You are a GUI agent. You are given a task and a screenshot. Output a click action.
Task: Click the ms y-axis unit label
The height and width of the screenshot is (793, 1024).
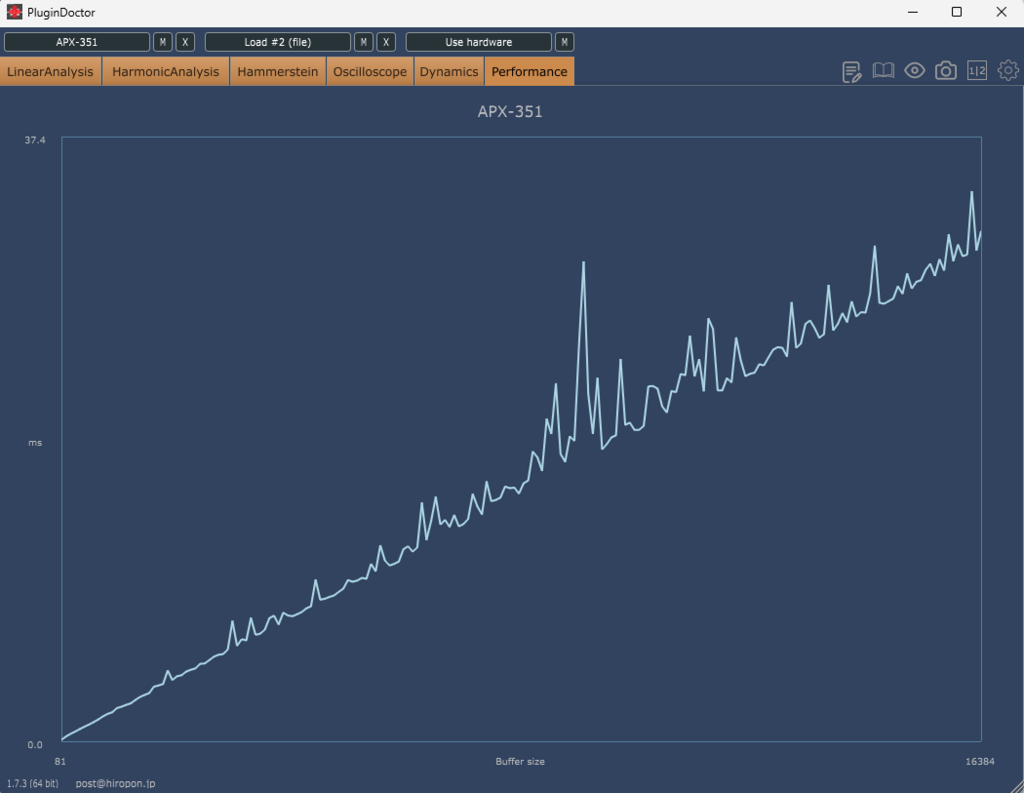pos(35,443)
